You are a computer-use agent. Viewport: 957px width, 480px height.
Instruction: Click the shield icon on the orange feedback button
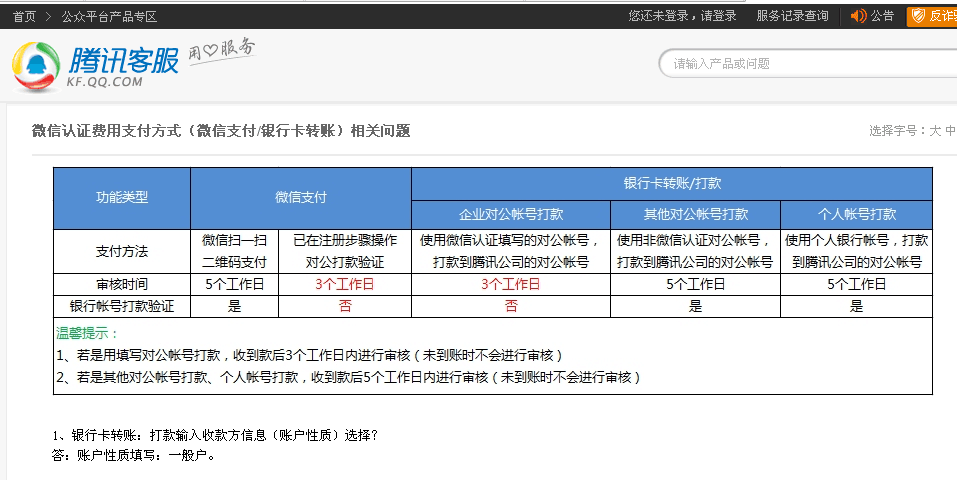point(917,16)
